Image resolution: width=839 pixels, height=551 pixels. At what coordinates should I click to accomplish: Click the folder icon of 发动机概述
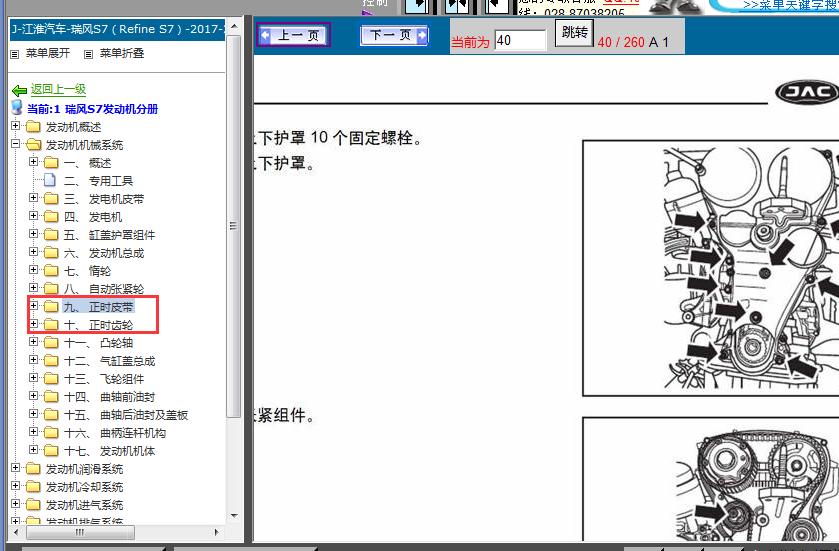[33, 127]
